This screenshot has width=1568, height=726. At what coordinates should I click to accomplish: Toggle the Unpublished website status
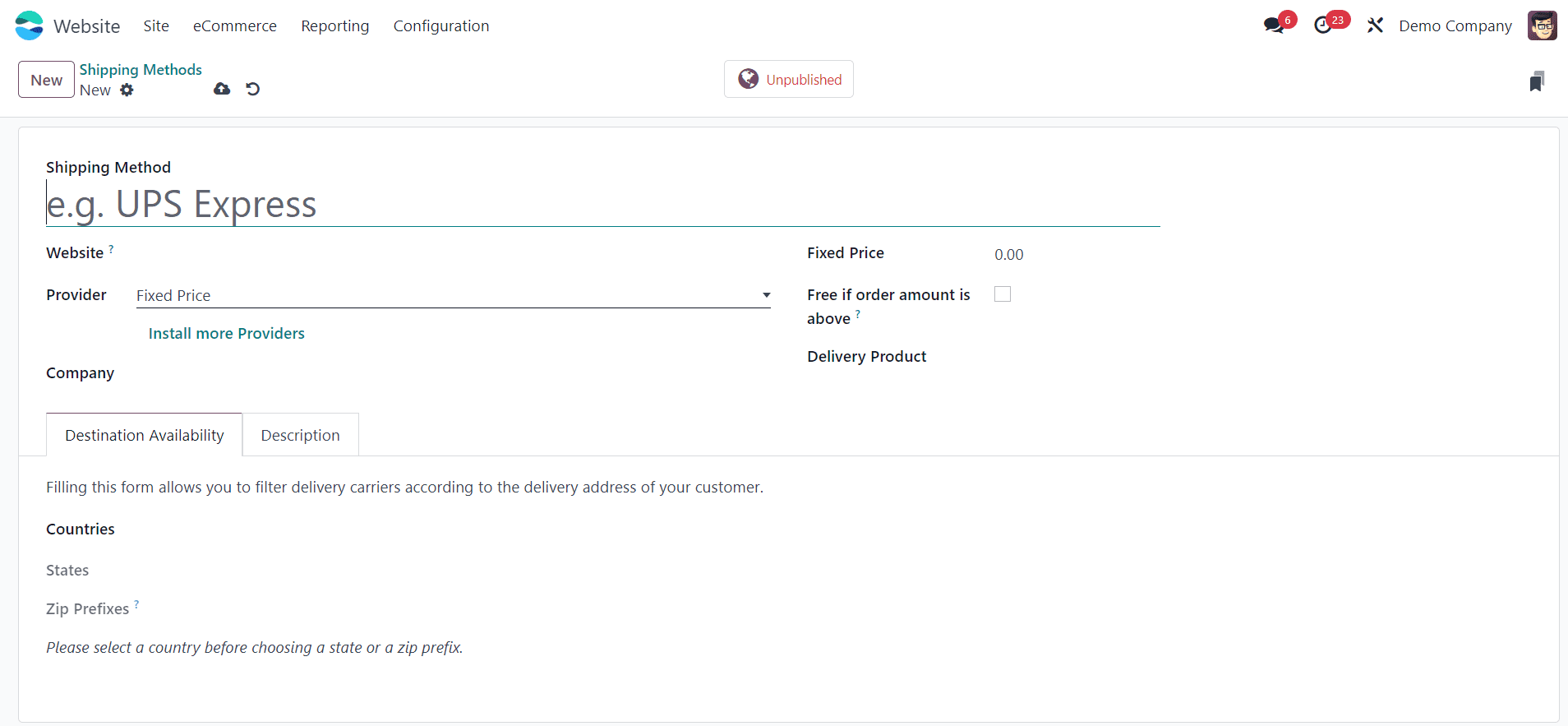(x=789, y=79)
